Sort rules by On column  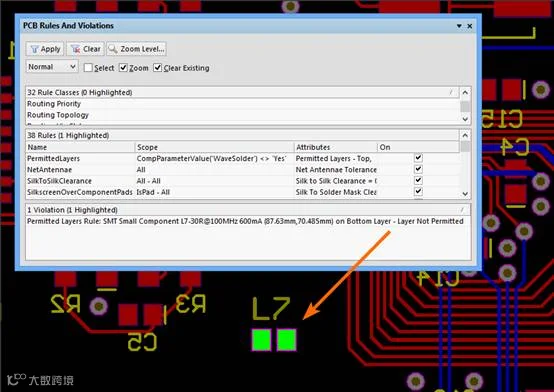pyautogui.click(x=418, y=147)
